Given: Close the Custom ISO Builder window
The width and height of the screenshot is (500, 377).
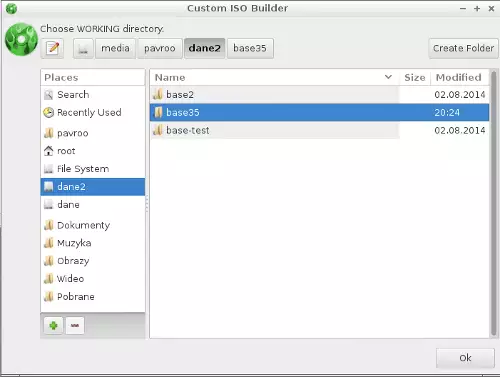Looking at the screenshot, I should (x=491, y=9).
